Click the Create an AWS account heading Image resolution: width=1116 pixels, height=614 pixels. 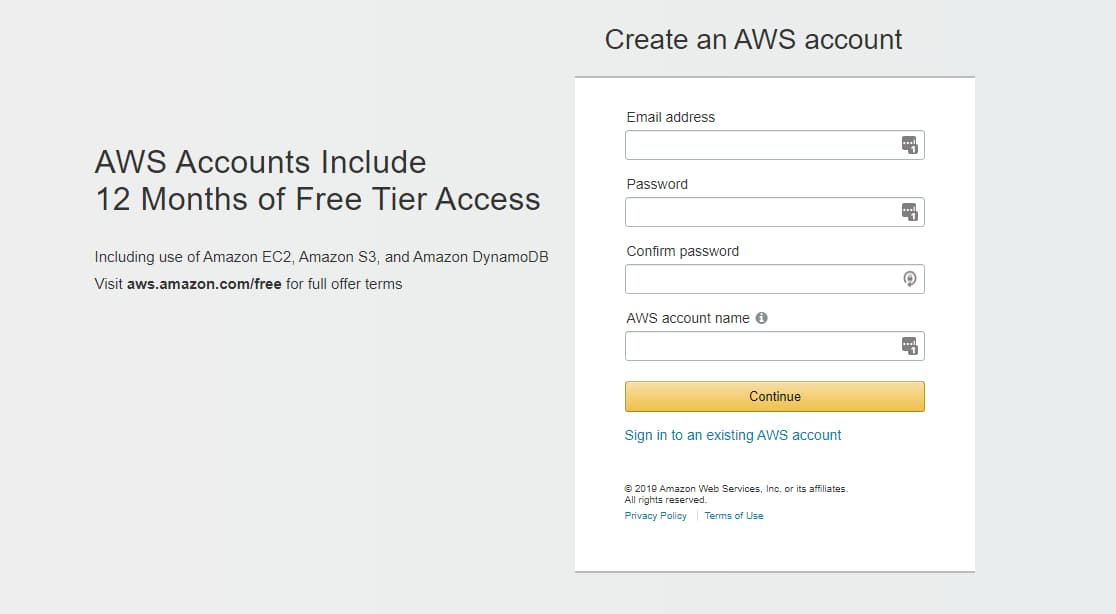(x=752, y=39)
